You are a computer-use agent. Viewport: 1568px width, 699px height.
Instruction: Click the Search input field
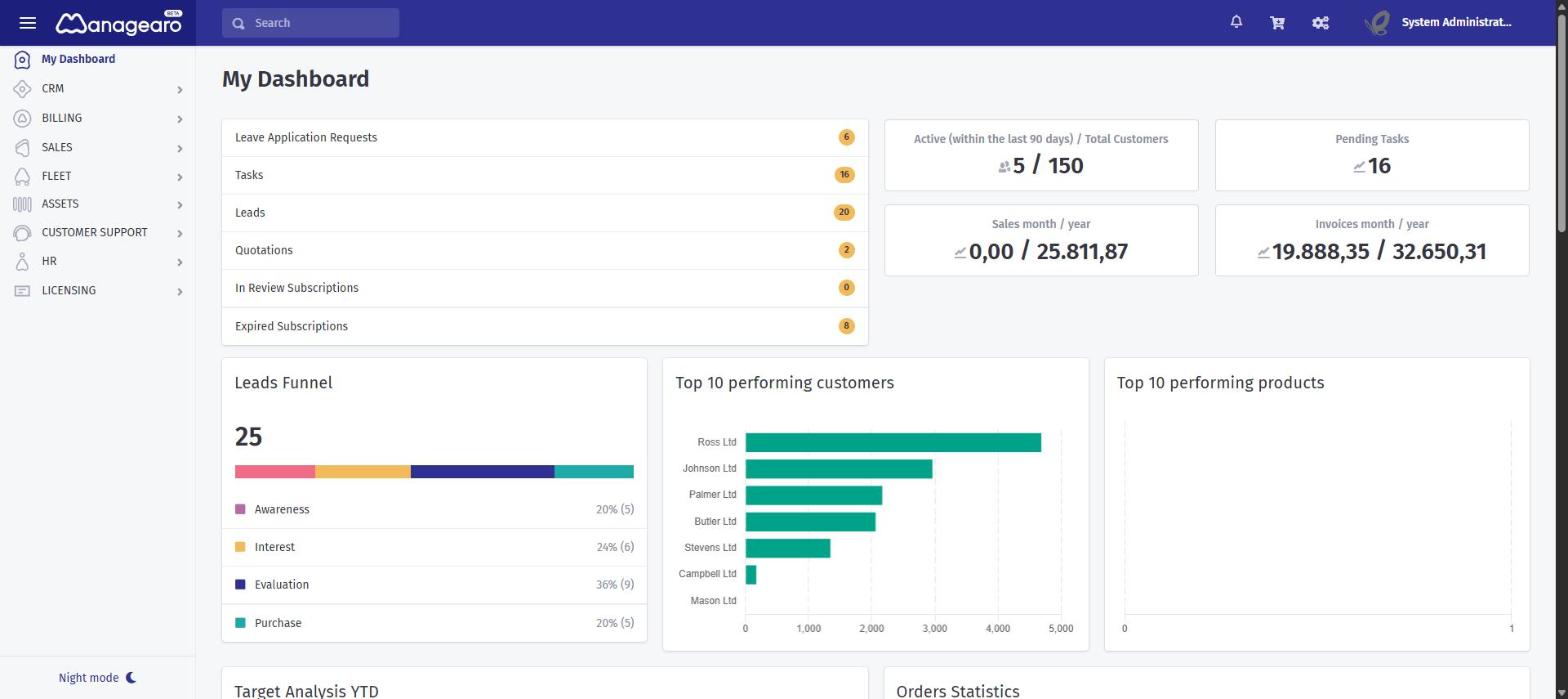point(310,23)
